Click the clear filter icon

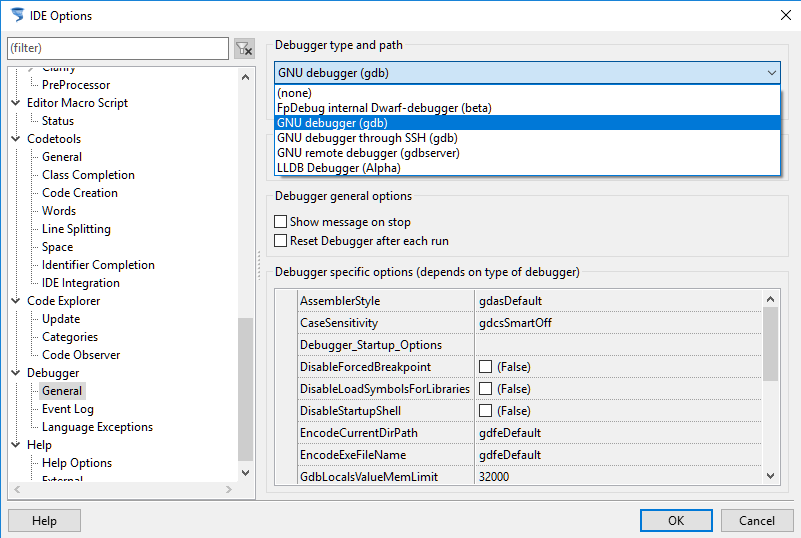pyautogui.click(x=244, y=49)
